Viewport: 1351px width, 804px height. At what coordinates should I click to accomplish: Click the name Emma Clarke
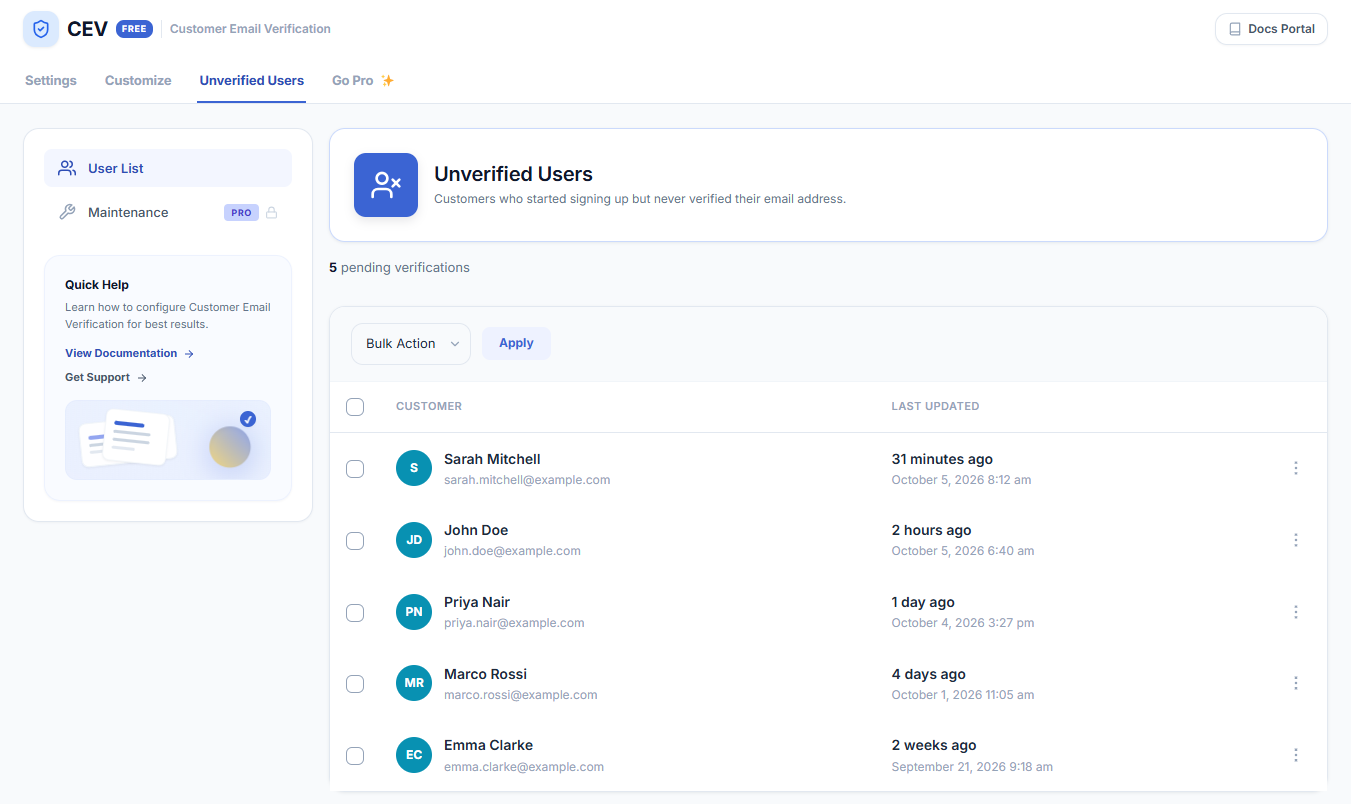point(488,745)
